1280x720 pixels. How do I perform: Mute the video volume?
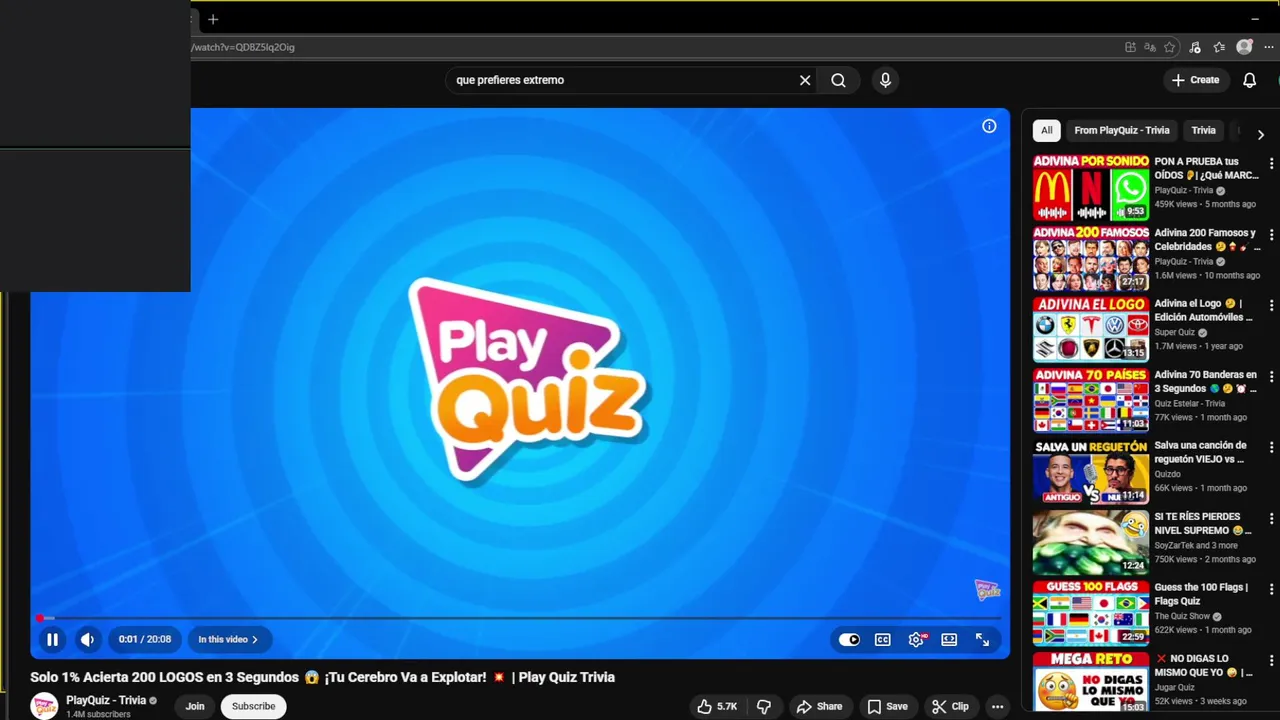(x=87, y=640)
